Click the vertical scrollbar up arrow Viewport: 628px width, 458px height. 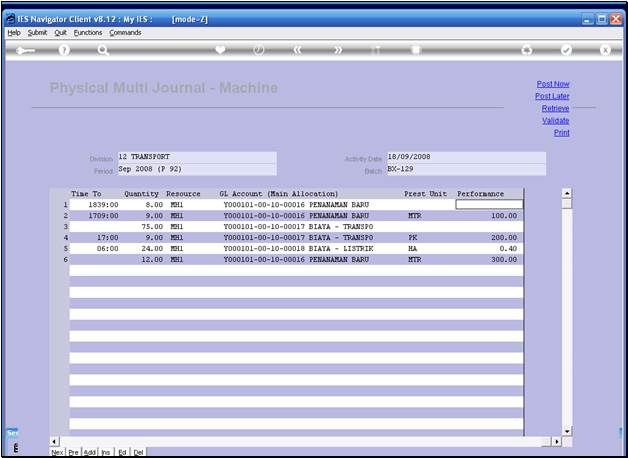(x=567, y=193)
